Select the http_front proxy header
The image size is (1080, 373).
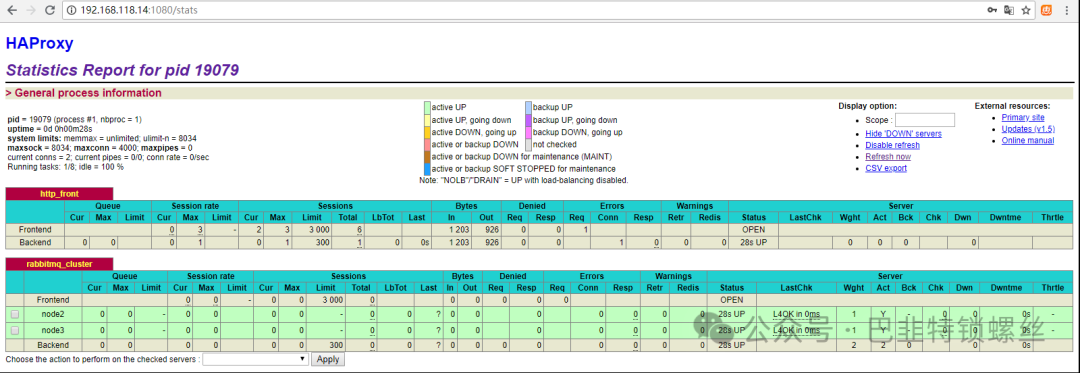coord(59,194)
